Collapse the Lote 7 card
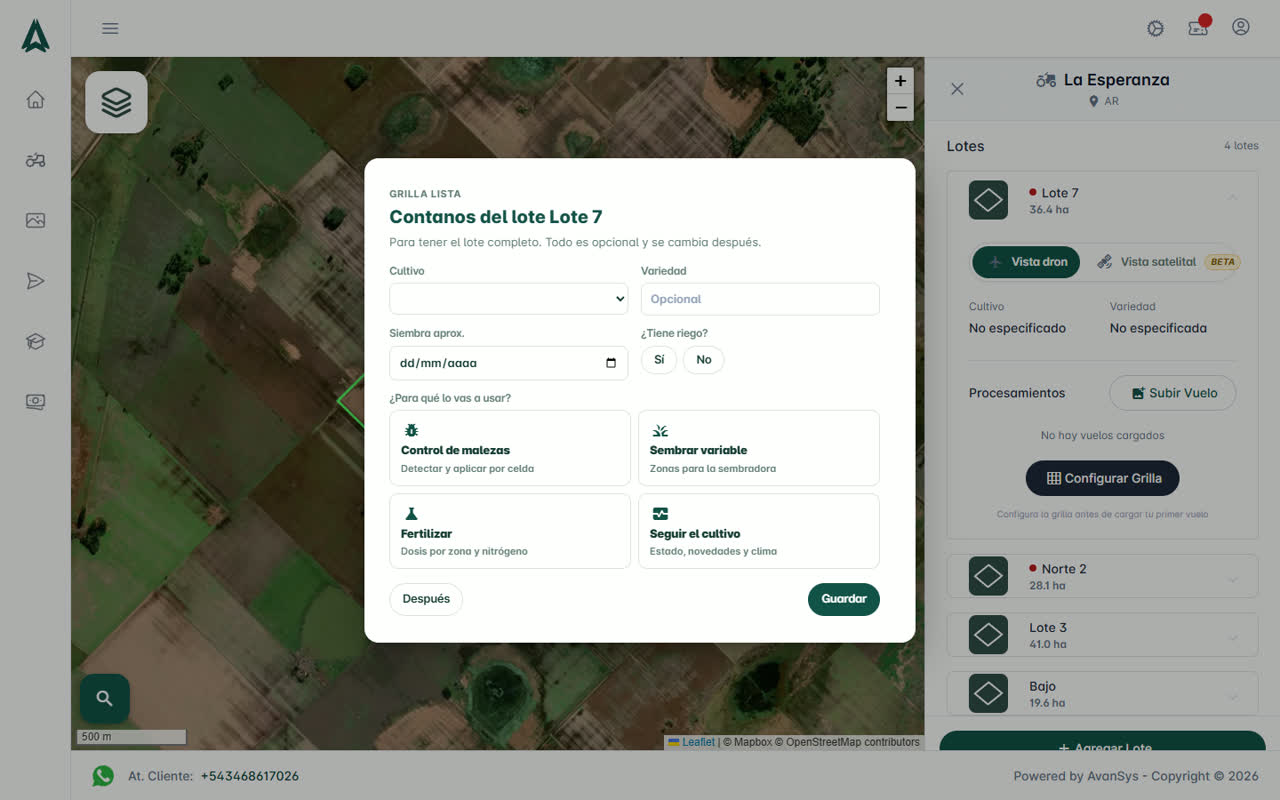This screenshot has width=1280, height=800. [1232, 198]
